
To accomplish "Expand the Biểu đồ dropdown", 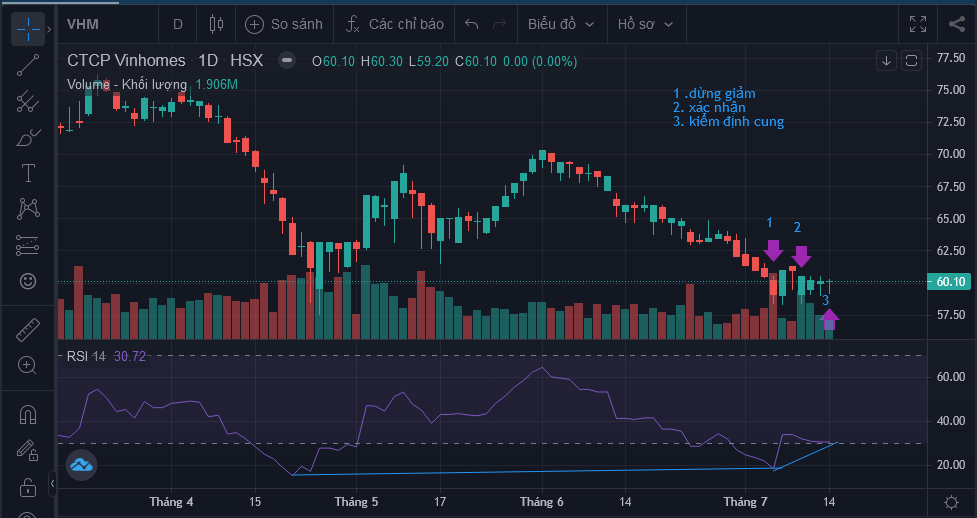I will tap(560, 23).
